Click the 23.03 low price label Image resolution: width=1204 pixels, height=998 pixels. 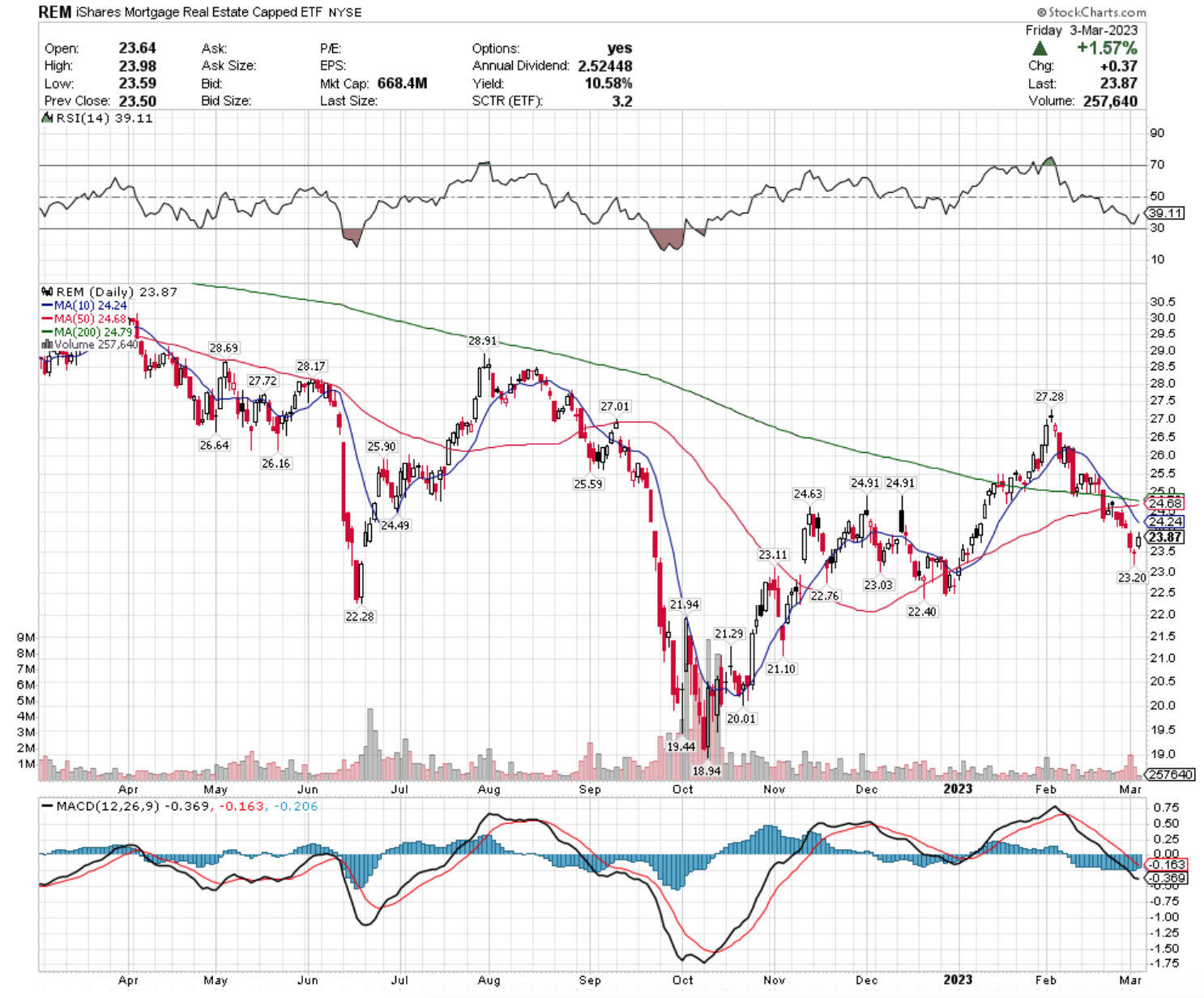pyautogui.click(x=878, y=584)
